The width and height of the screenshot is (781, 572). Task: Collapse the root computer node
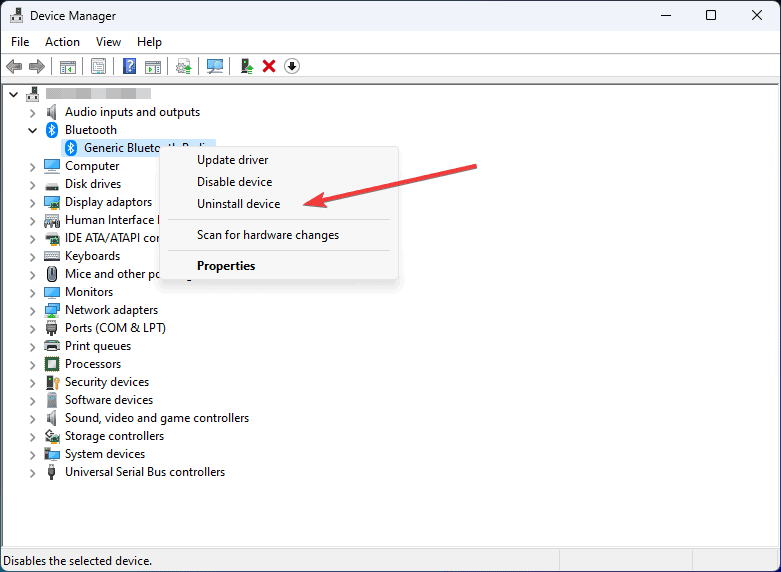pos(14,94)
